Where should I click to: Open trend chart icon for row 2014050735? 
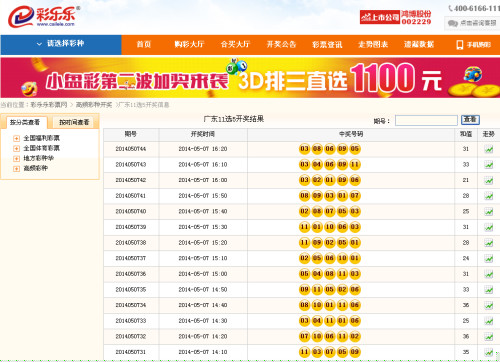(488, 290)
